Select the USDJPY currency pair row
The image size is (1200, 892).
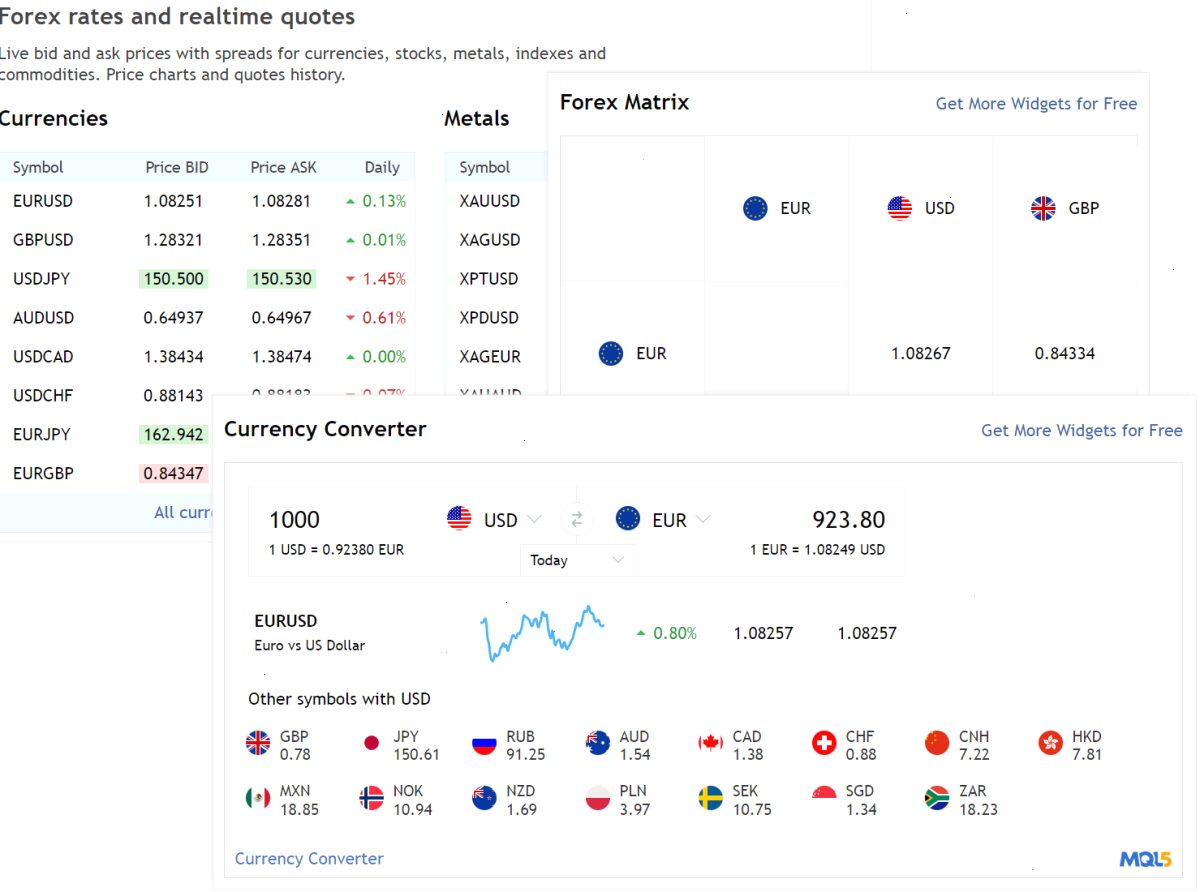[x=208, y=279]
